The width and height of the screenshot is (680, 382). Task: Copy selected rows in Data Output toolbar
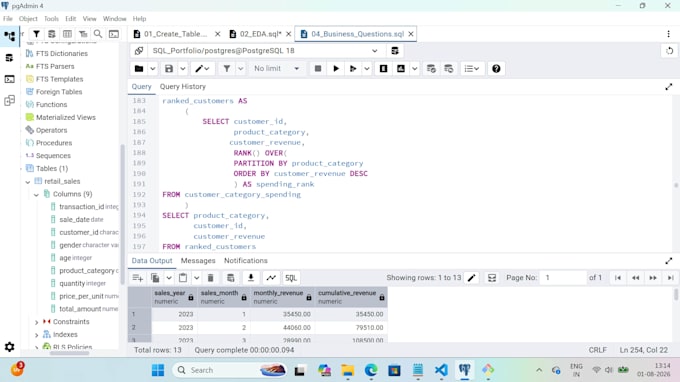point(155,278)
